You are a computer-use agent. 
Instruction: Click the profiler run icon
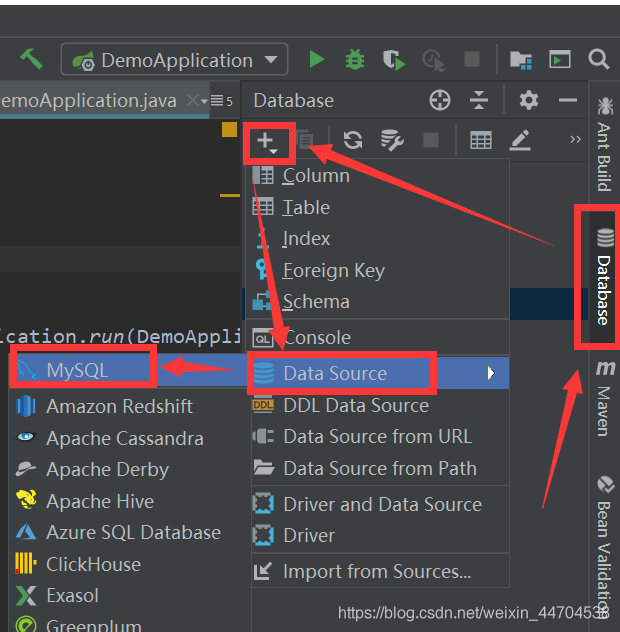pyautogui.click(x=434, y=60)
